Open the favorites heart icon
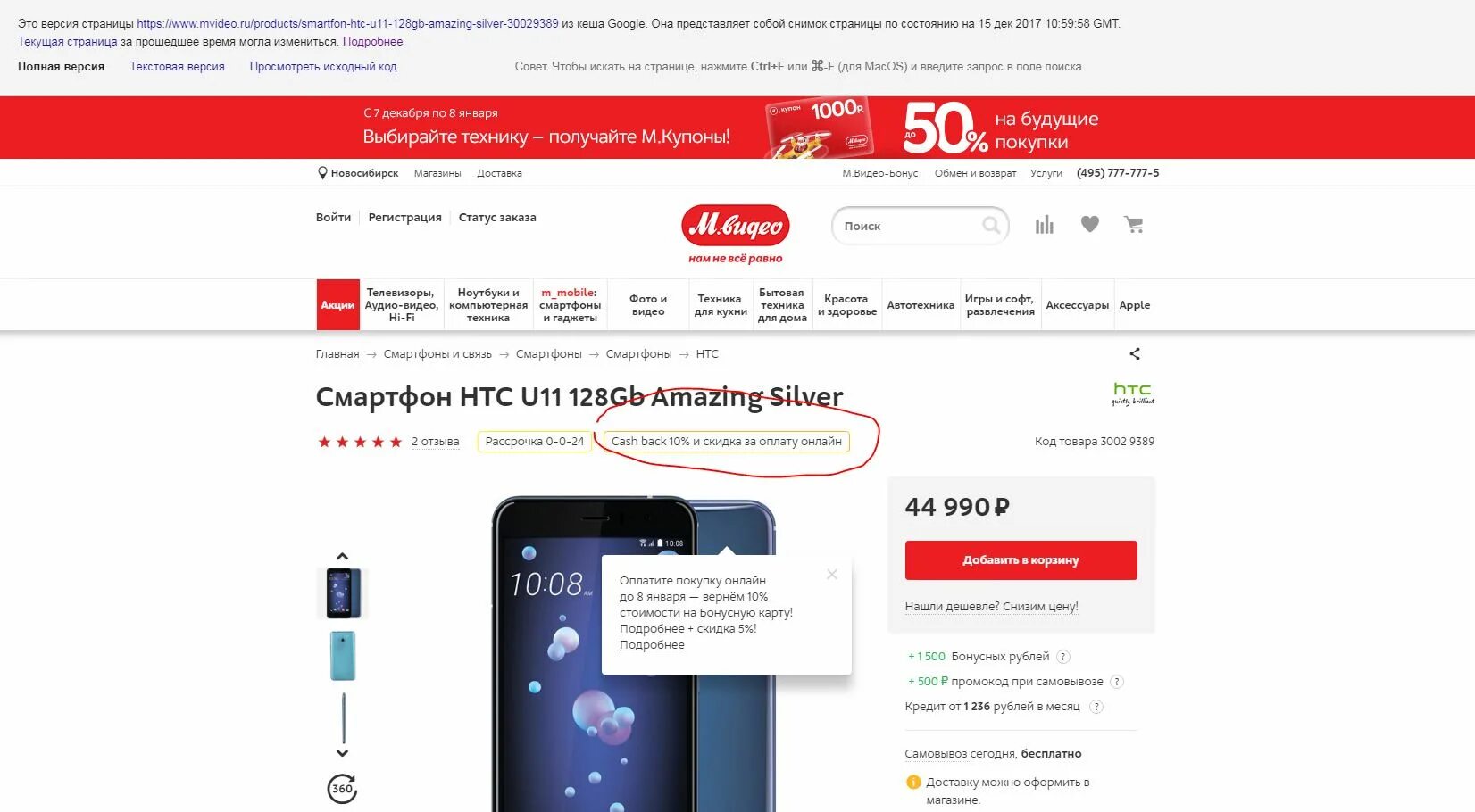 pyautogui.click(x=1089, y=224)
